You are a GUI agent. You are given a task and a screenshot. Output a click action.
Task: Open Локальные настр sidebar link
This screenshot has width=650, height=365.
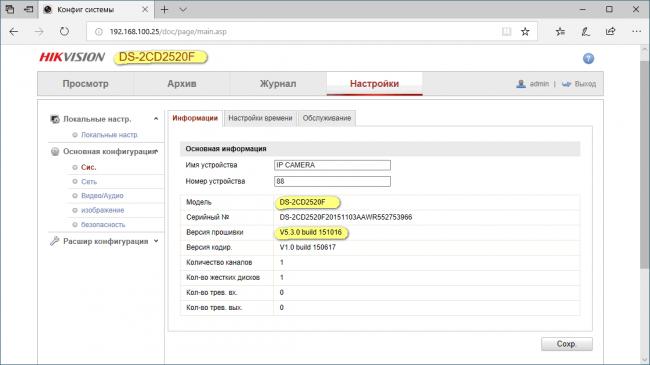(x=109, y=135)
